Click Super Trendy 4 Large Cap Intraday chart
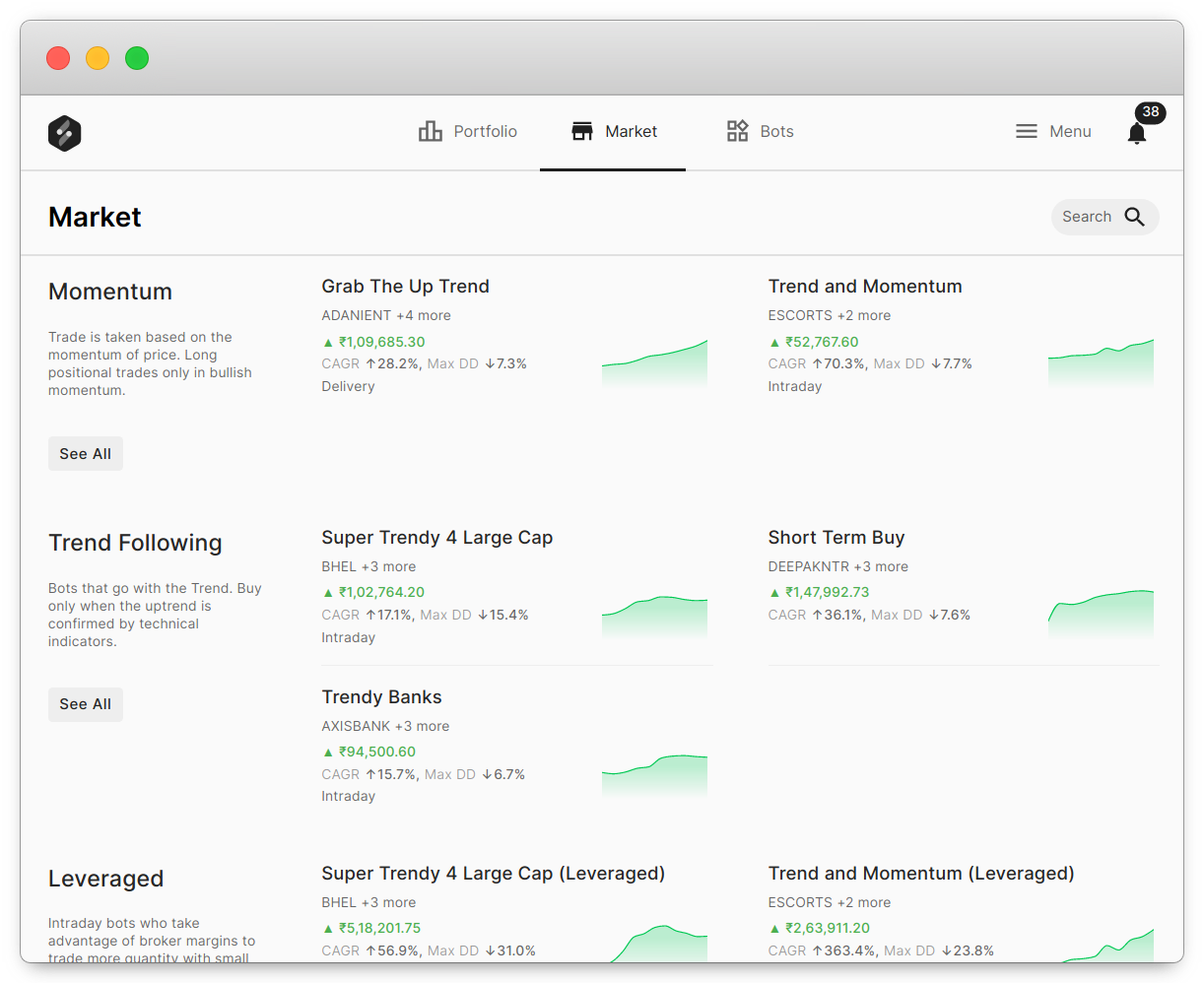This screenshot has height=983, width=1204. pyautogui.click(x=654, y=617)
